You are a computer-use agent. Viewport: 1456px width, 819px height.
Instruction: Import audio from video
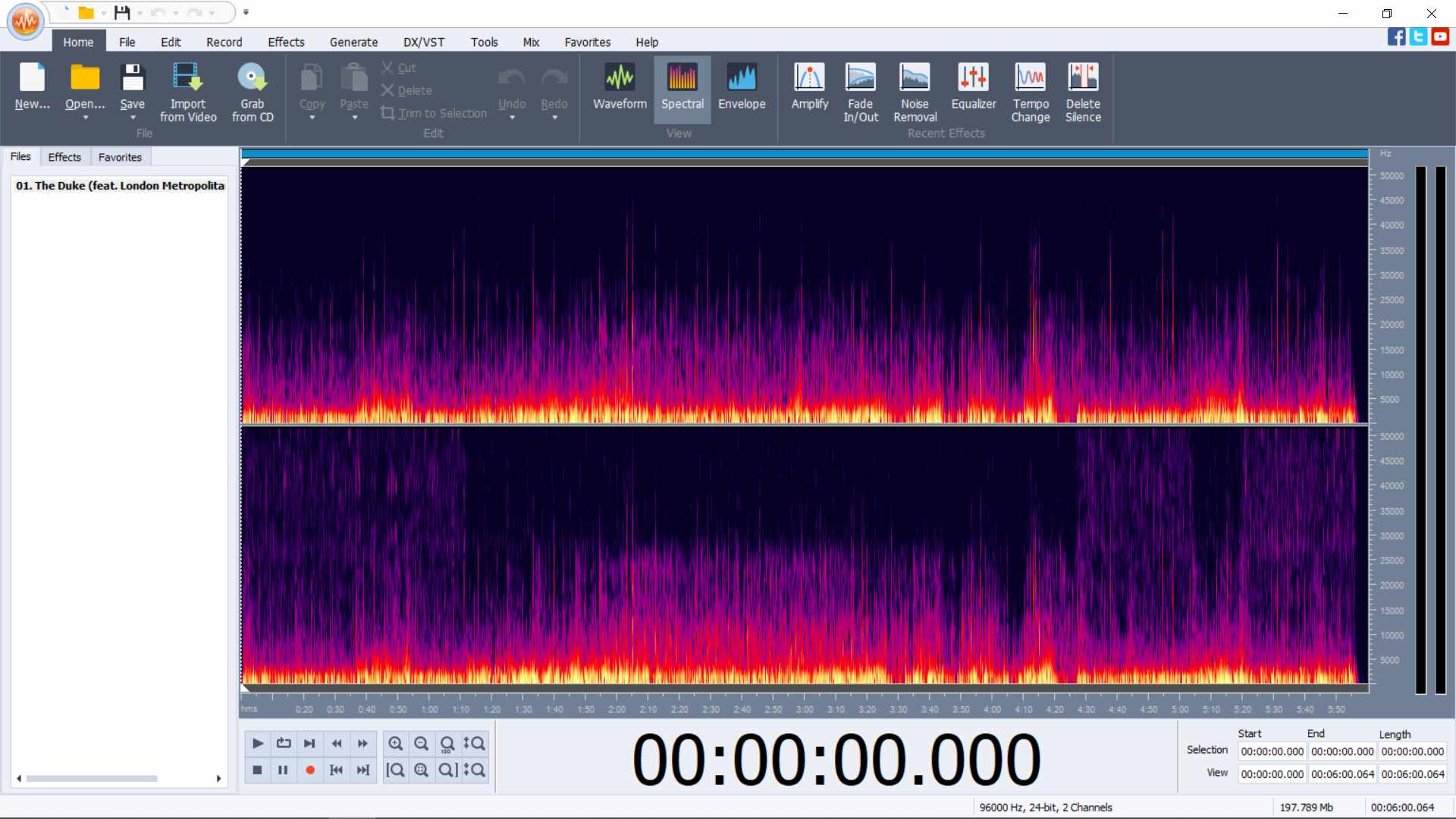point(188,92)
